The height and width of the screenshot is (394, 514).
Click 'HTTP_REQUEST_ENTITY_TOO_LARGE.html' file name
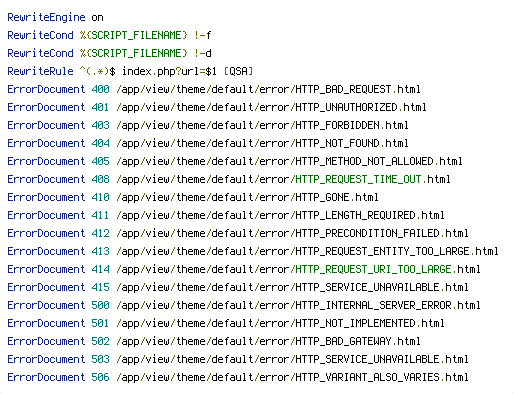397,251
